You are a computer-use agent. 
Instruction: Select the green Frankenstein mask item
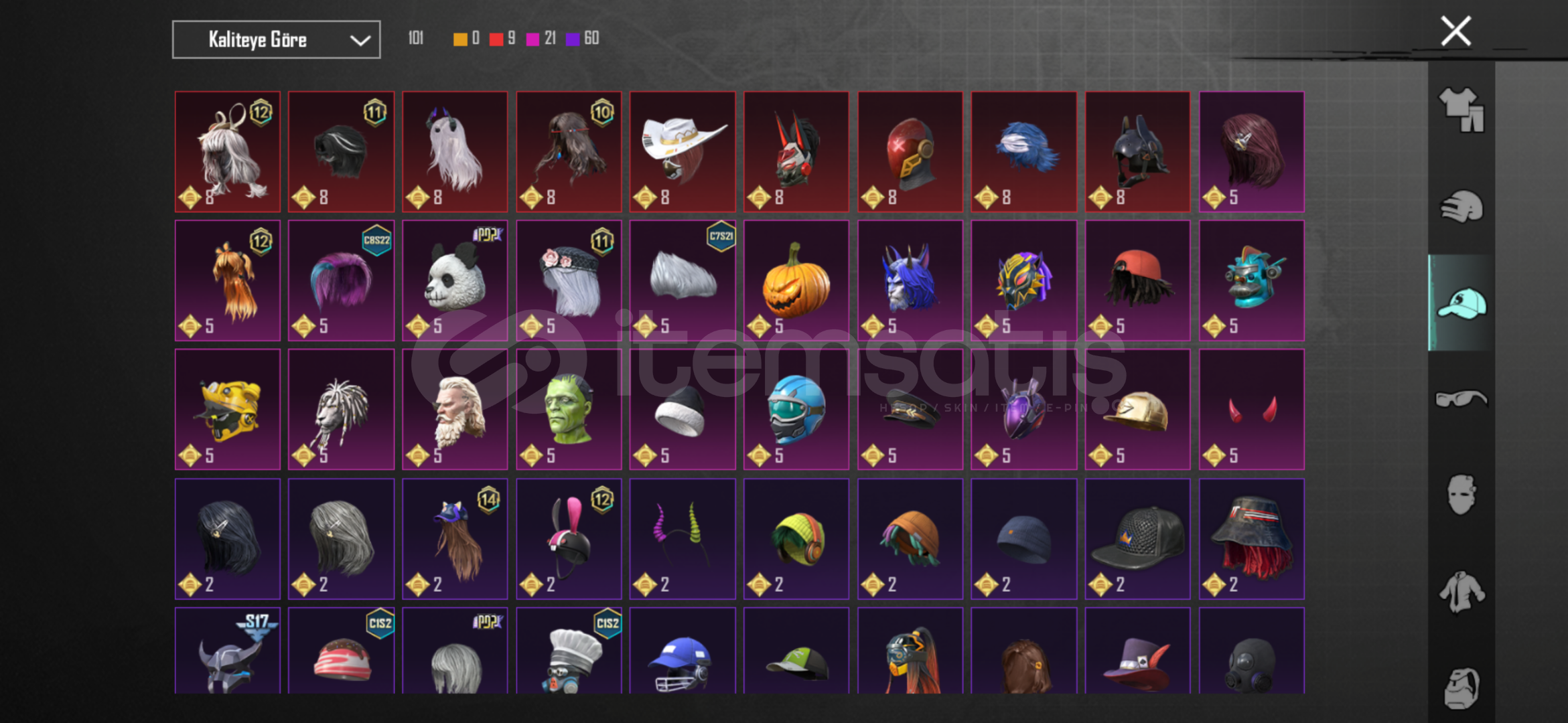click(569, 409)
